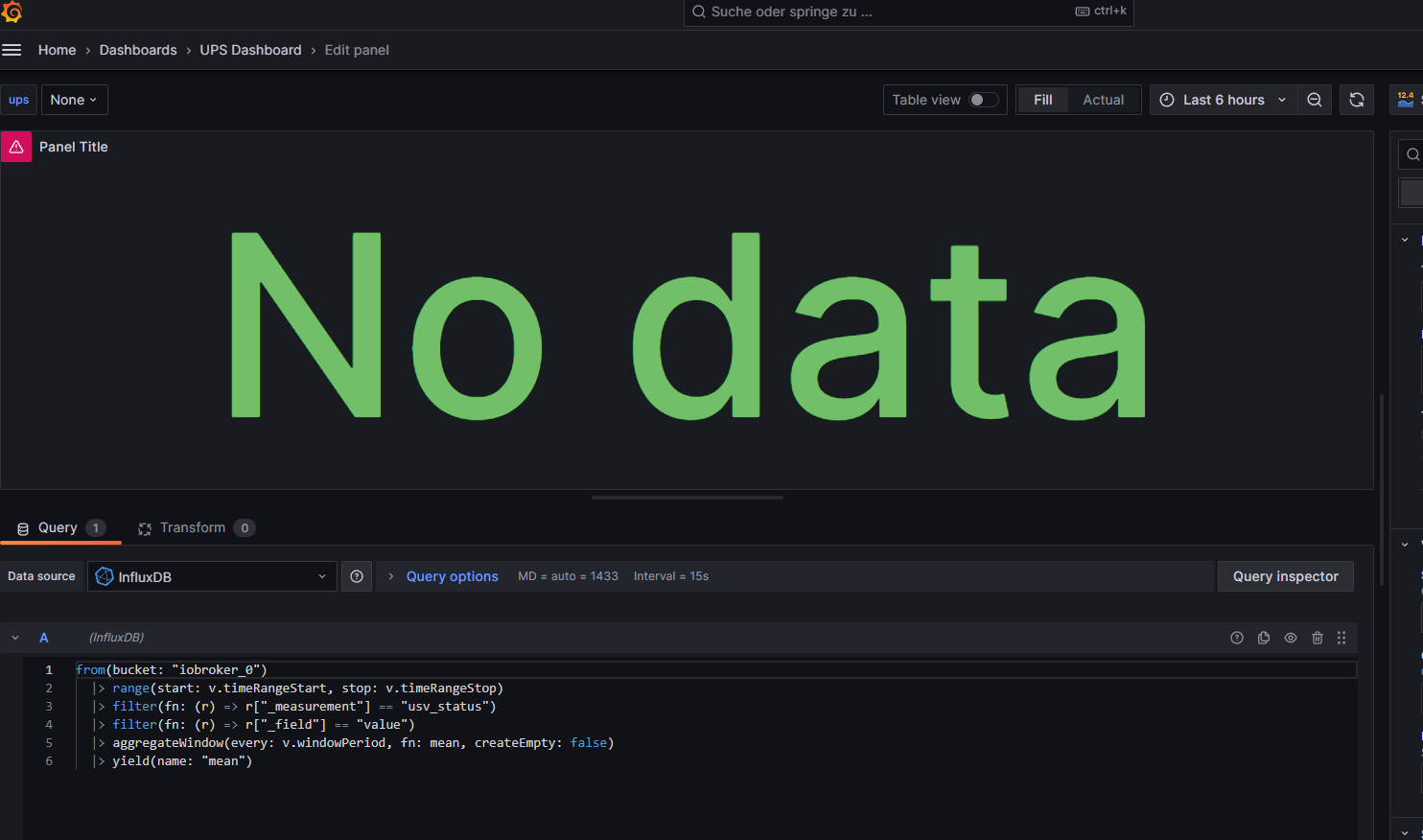
Task: Open the Last 6 hours time picker
Action: click(1223, 100)
